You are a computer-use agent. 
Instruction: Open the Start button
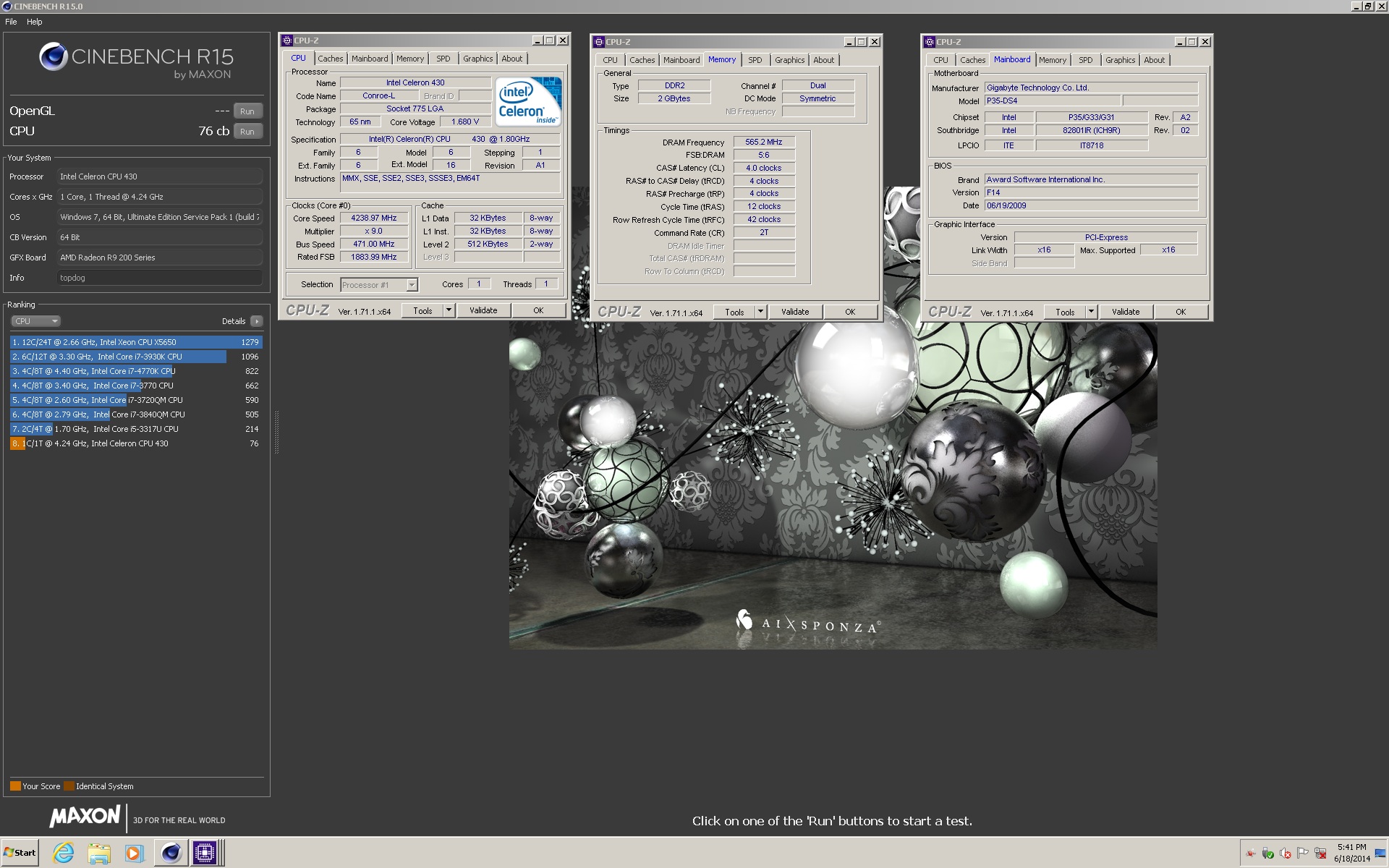(20, 853)
